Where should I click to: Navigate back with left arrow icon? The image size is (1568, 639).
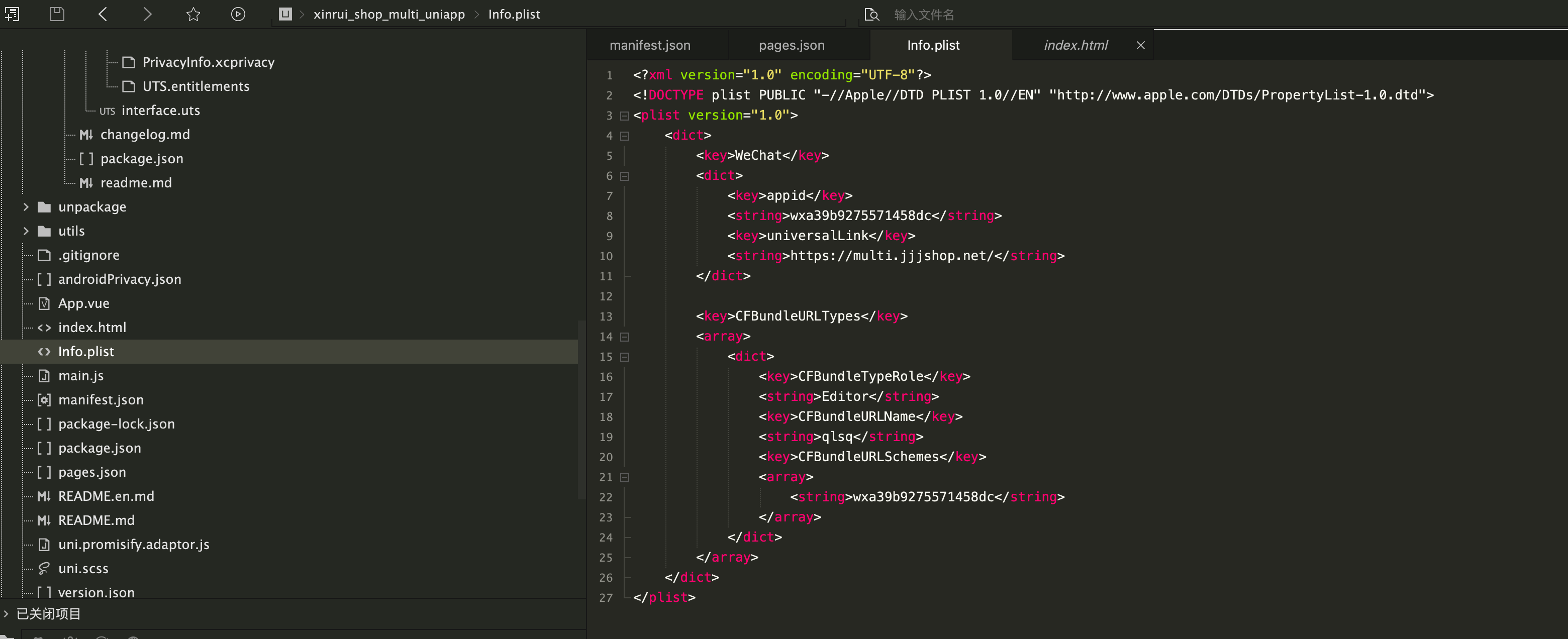pyautogui.click(x=103, y=14)
